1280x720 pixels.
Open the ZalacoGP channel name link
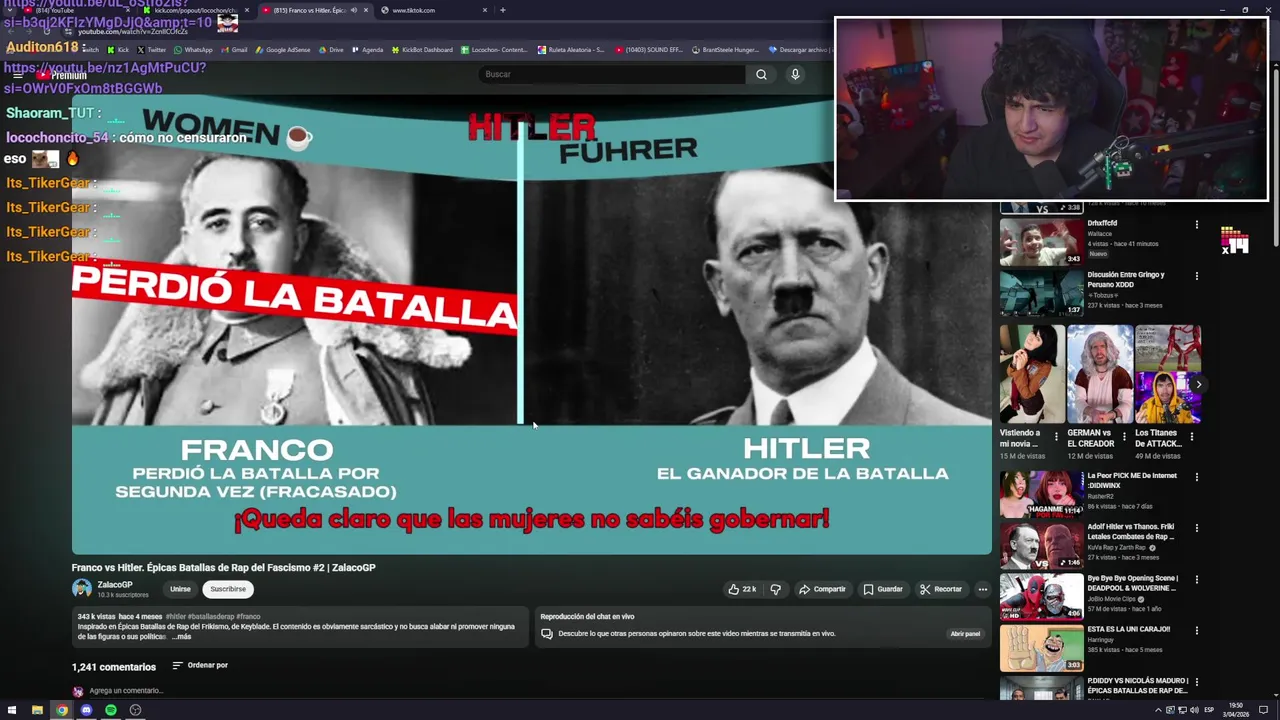click(115, 584)
